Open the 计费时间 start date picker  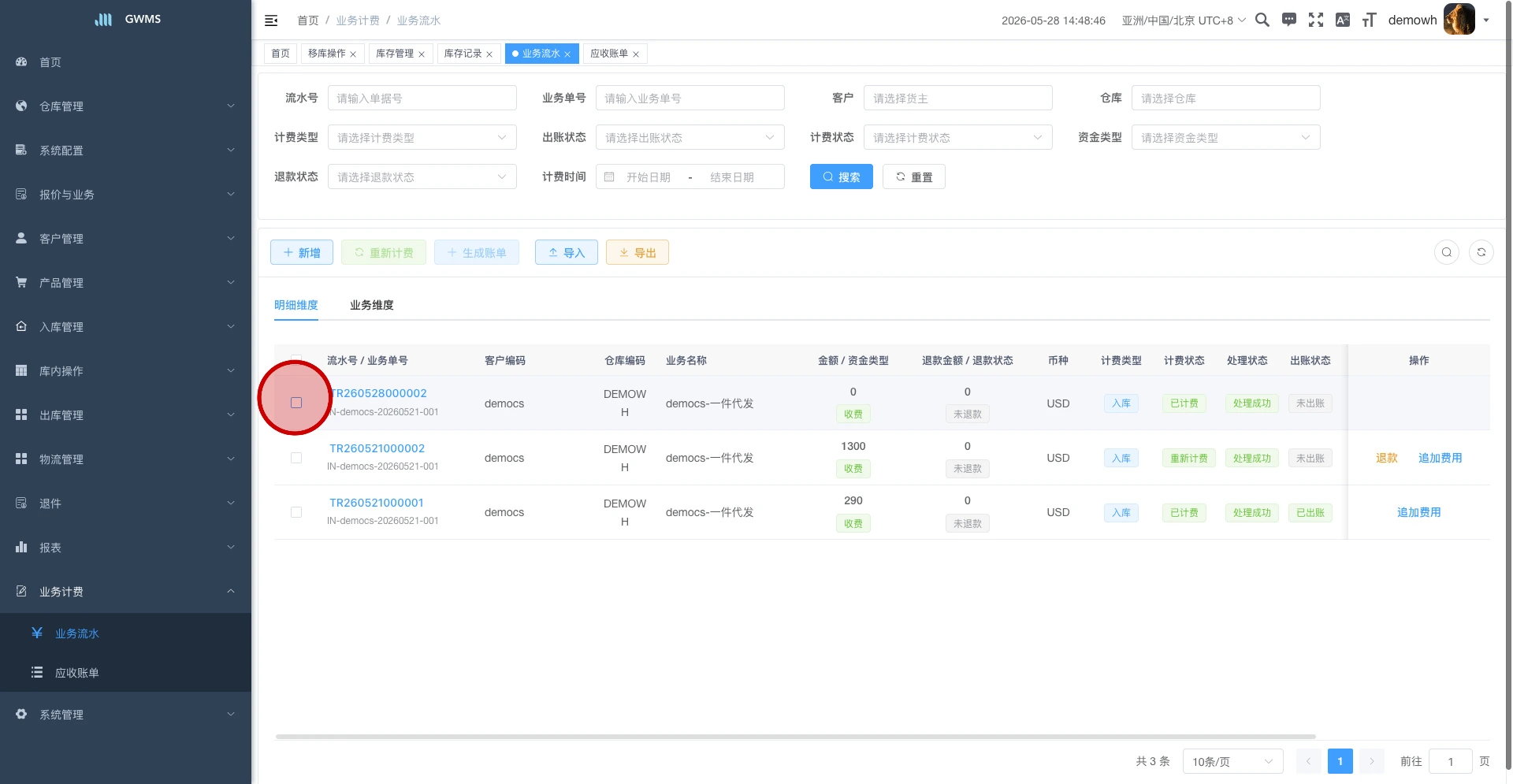pos(649,177)
